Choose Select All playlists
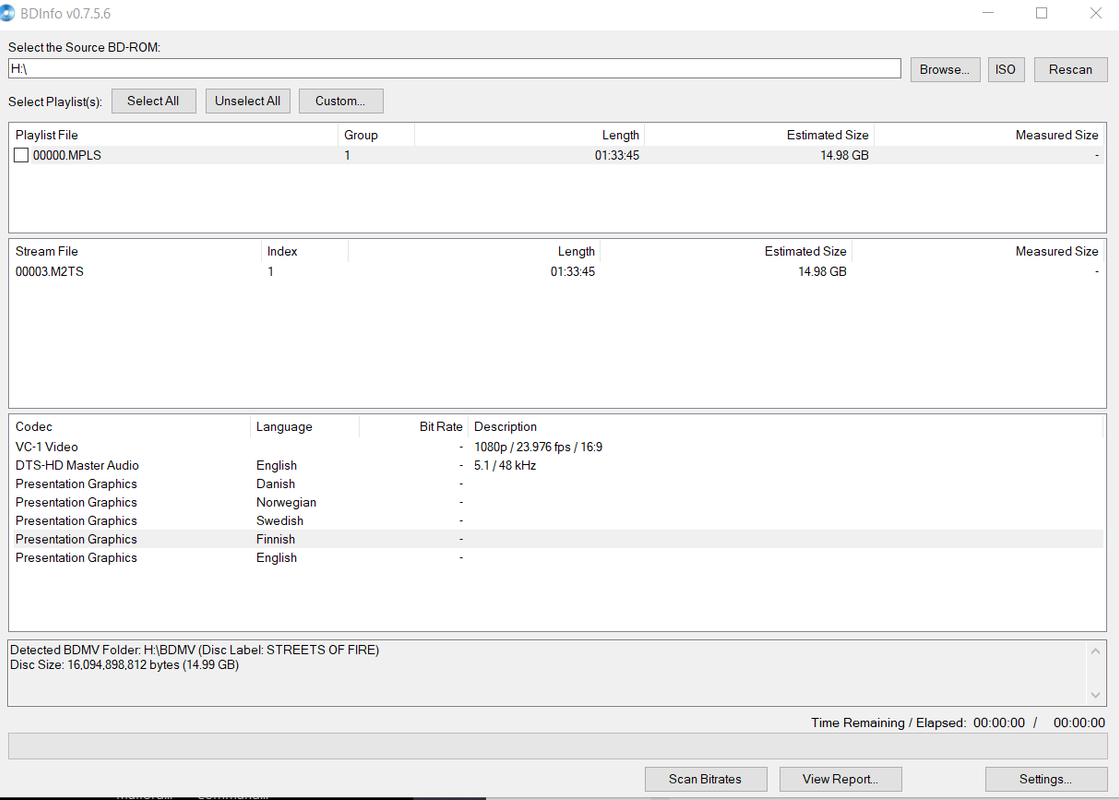Screen dimensions: 1119x800 point(153,101)
